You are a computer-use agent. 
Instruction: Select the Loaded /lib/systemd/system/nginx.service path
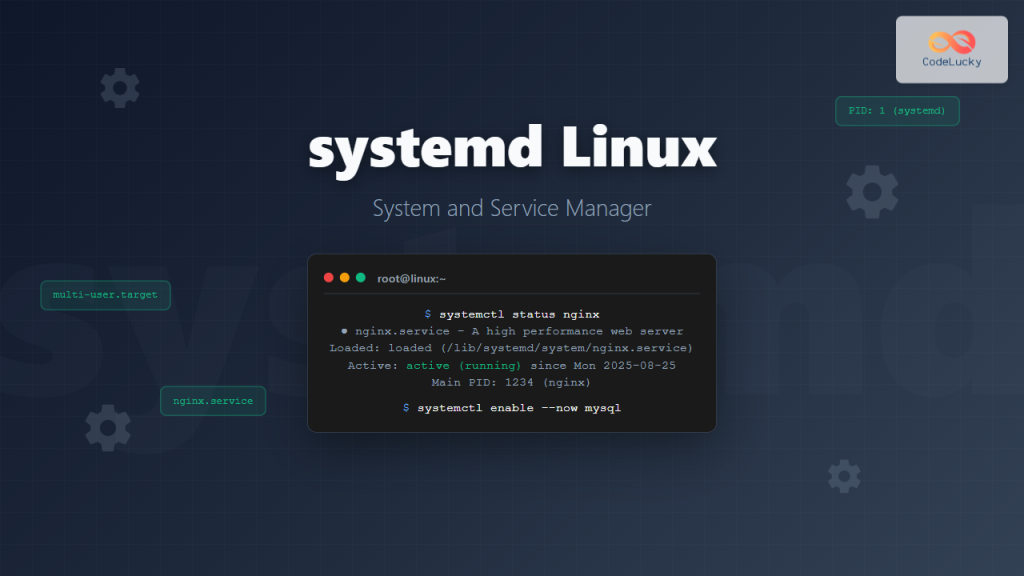tap(511, 348)
